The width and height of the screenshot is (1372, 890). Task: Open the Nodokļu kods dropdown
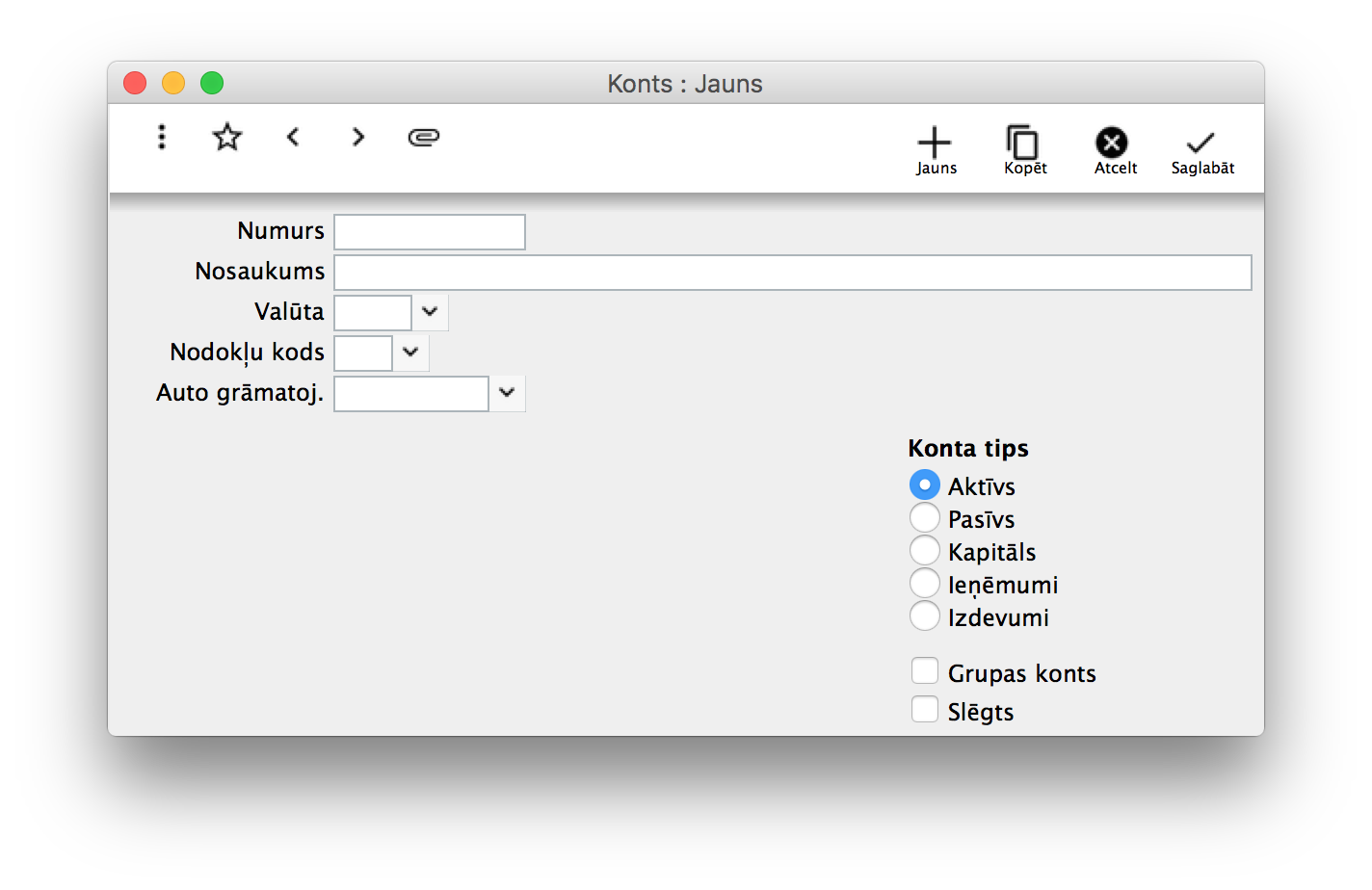(410, 353)
